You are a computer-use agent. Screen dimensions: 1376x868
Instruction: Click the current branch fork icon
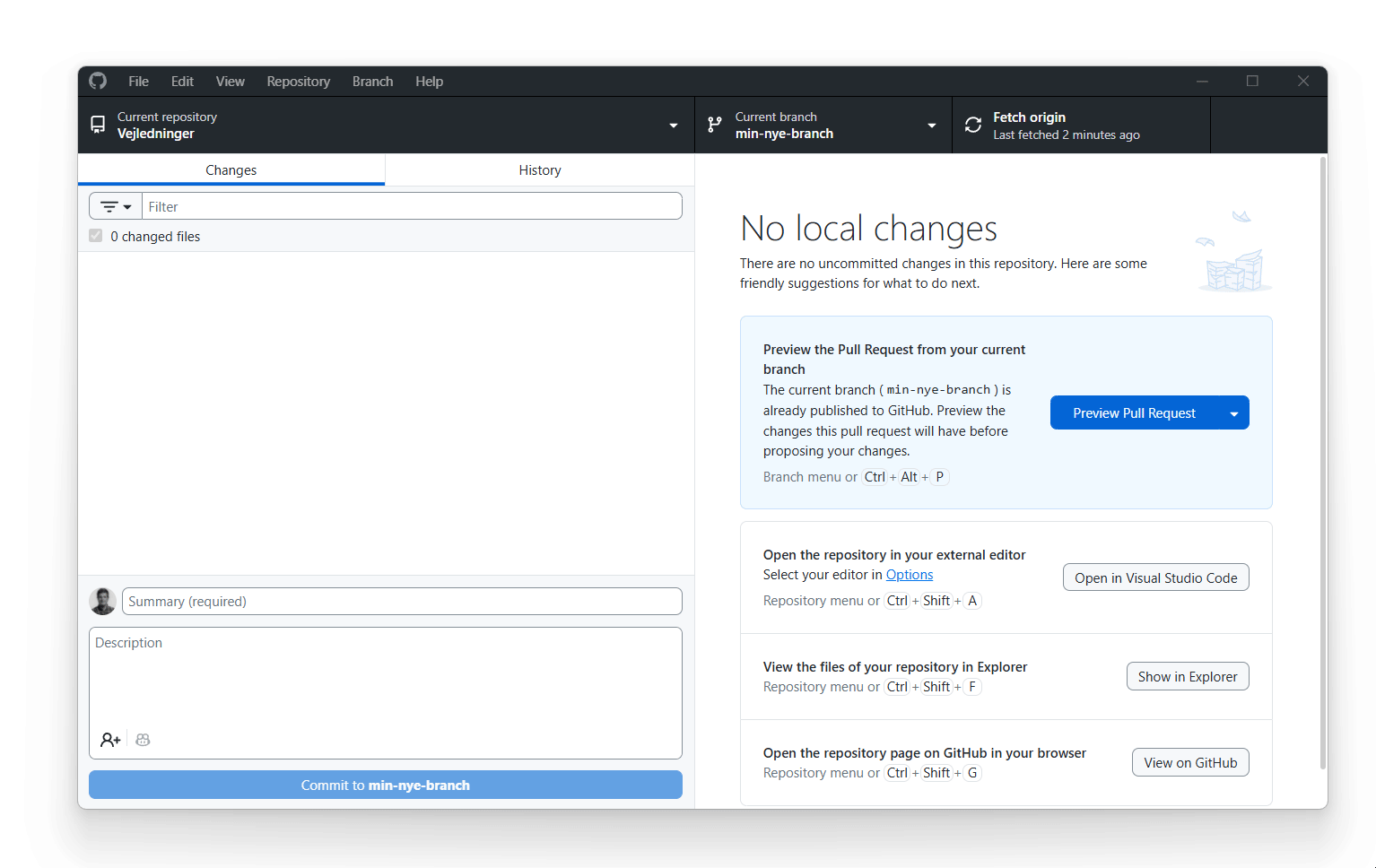[714, 125]
